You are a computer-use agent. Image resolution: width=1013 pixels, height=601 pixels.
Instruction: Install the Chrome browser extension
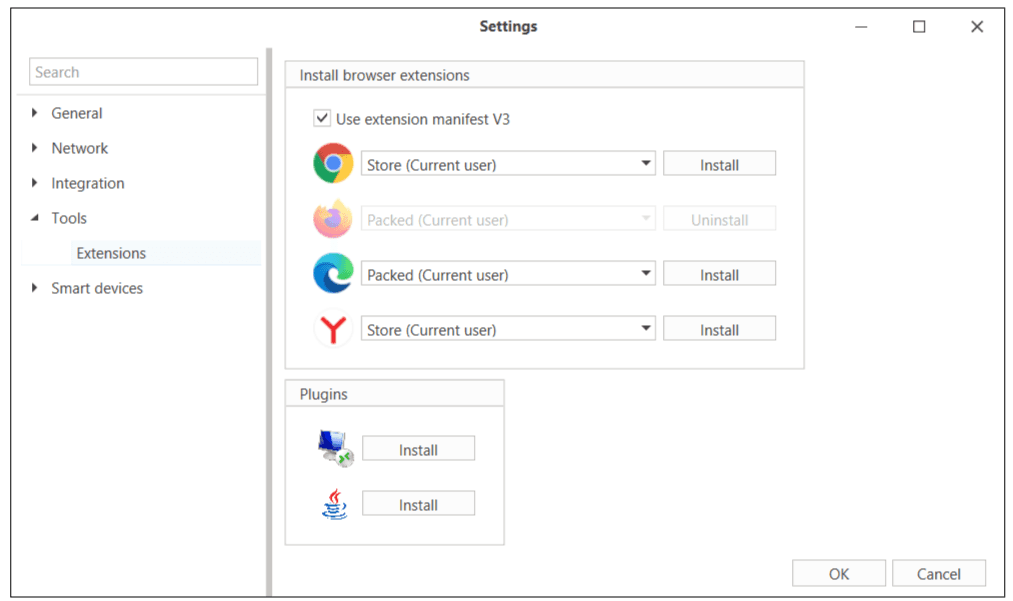coord(719,165)
